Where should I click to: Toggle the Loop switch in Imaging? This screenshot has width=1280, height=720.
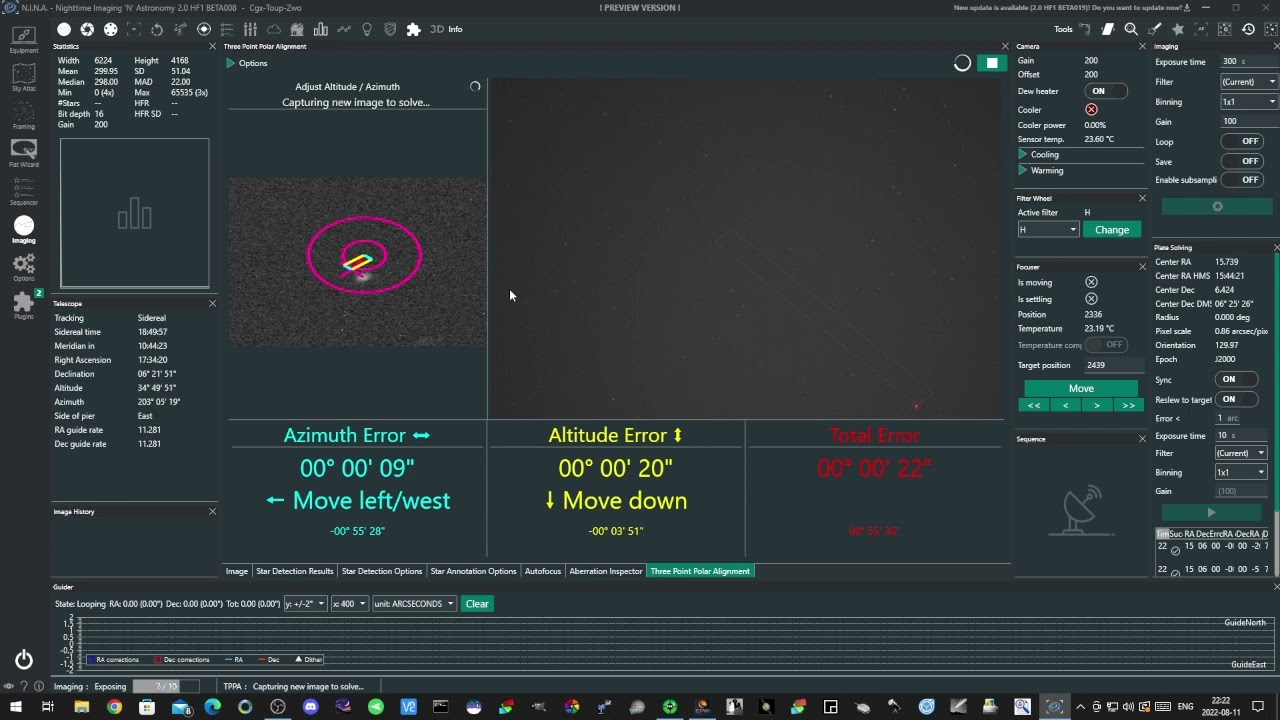tap(1240, 141)
